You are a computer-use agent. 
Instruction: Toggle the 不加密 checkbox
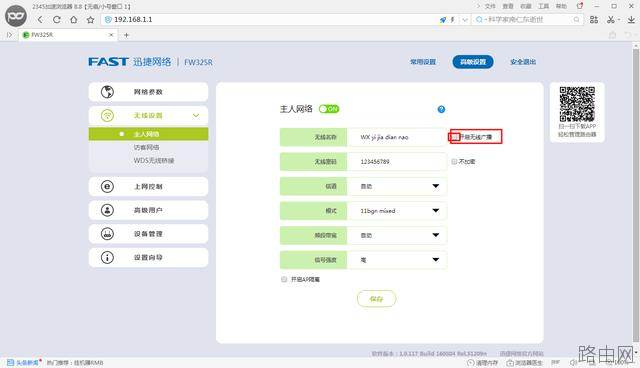[454, 162]
